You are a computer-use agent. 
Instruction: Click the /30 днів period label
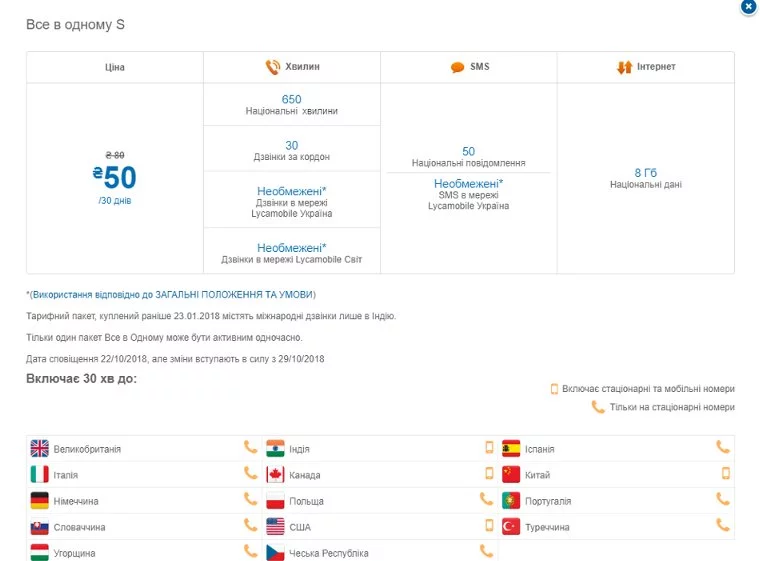click(115, 201)
